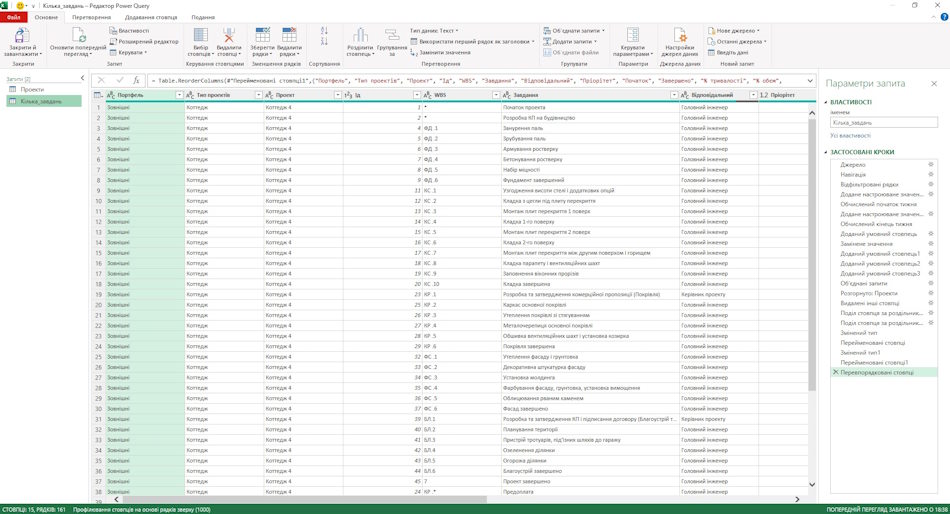The width and height of the screenshot is (950, 514).
Task: Collapse the Запити pane with the chevron
Action: pyautogui.click(x=82, y=78)
